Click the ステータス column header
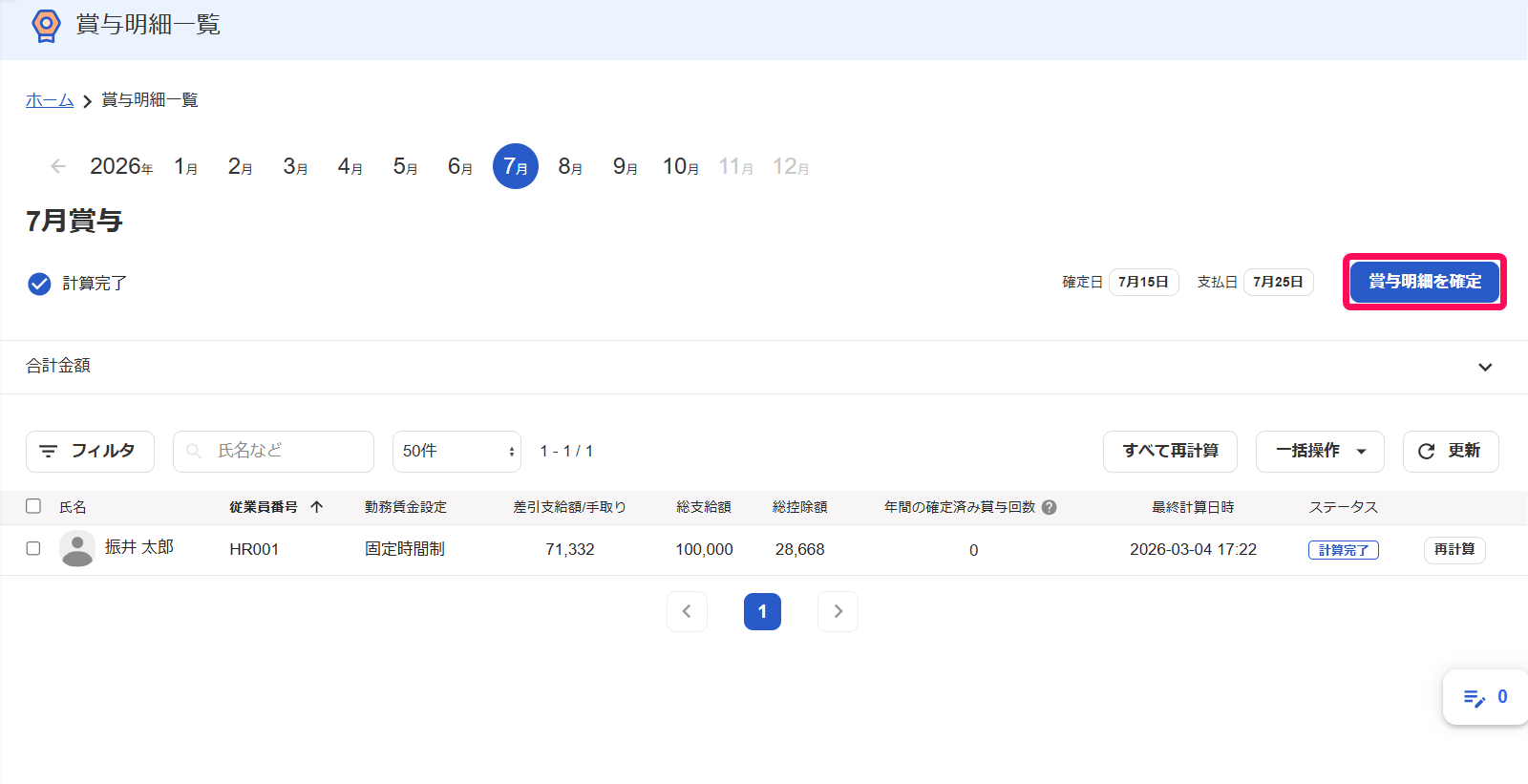1528x784 pixels. (x=1343, y=507)
